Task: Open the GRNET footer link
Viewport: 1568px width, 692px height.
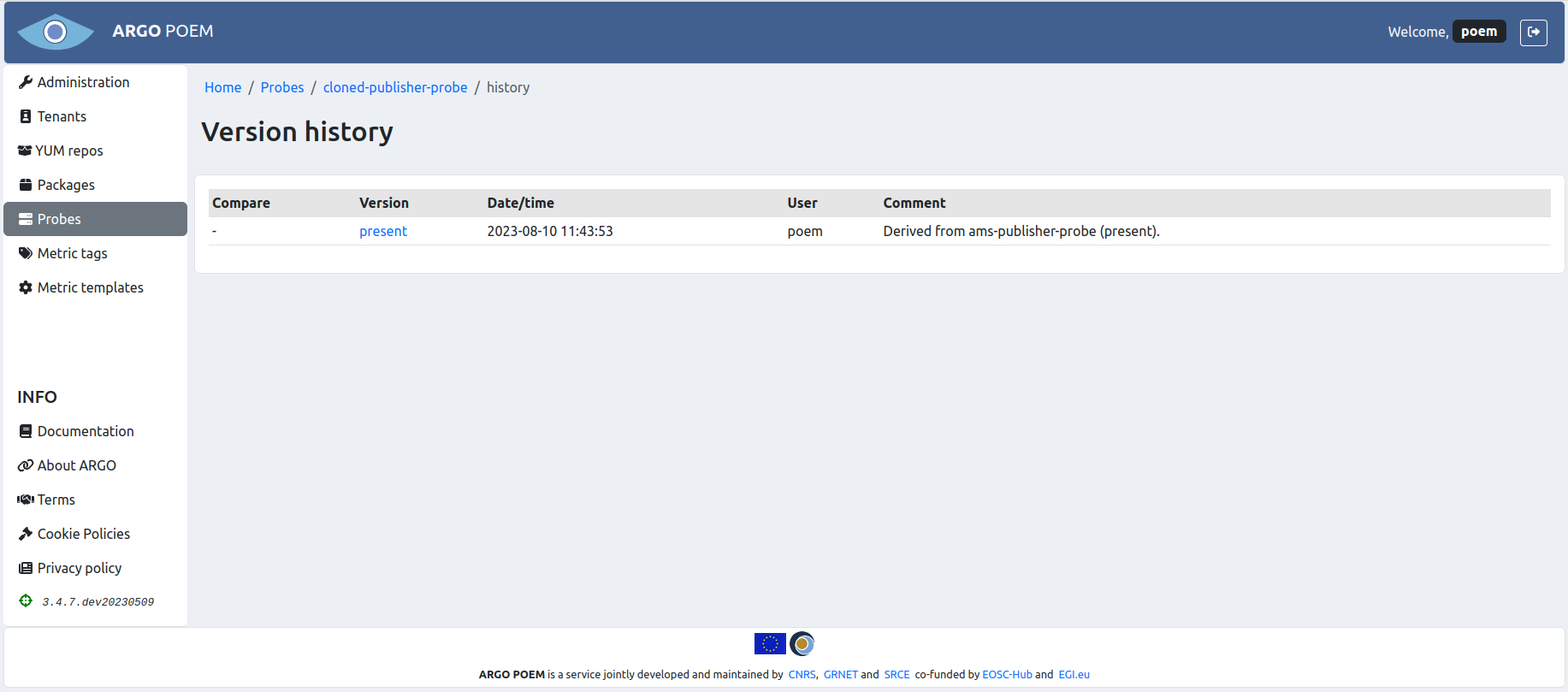Action: (840, 675)
